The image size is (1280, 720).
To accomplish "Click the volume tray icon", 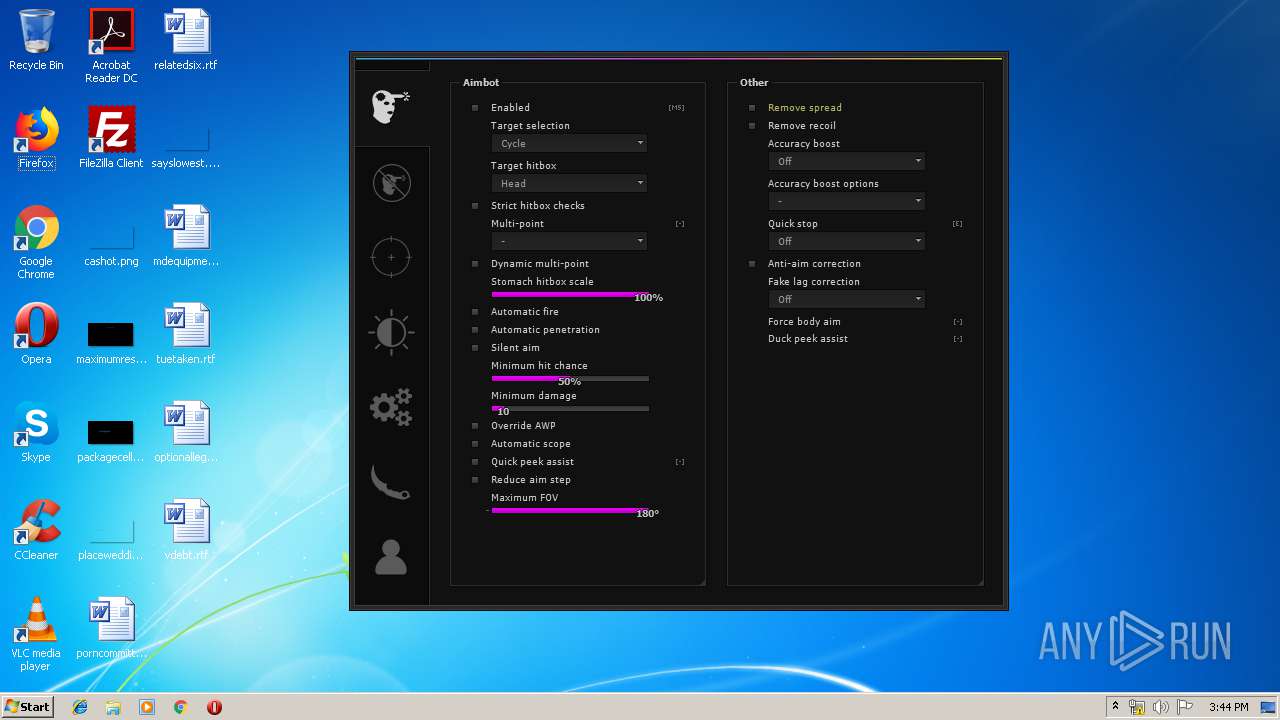I will tap(1161, 707).
